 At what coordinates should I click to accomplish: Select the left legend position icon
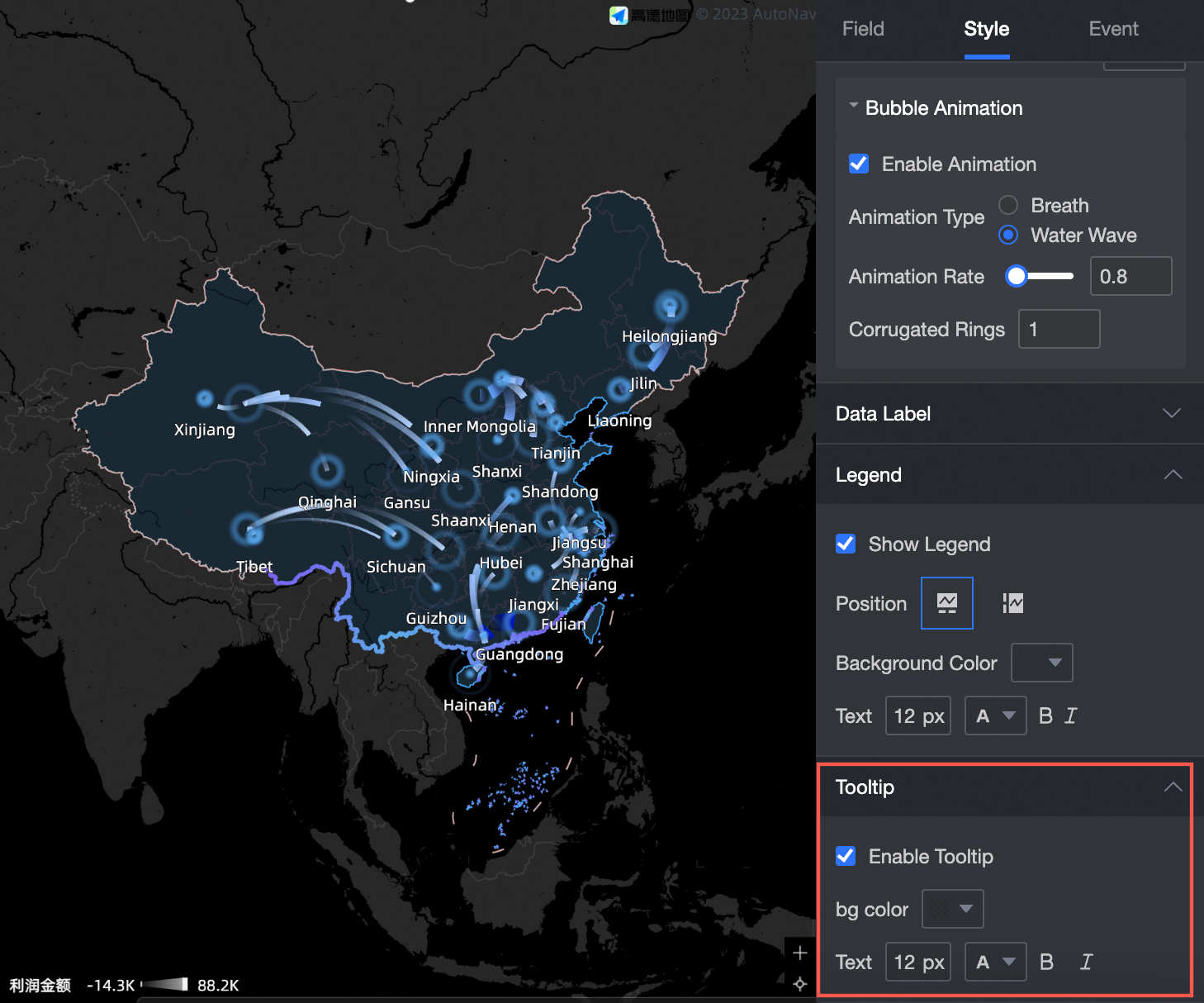(1012, 602)
